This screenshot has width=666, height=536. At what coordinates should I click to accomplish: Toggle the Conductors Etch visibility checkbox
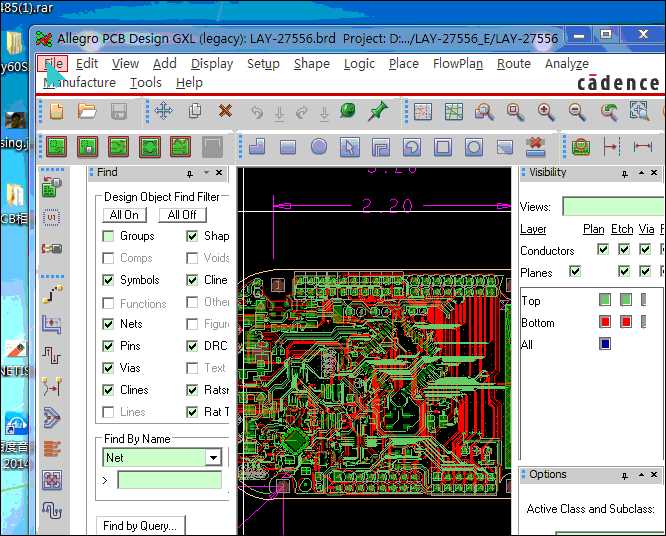click(624, 249)
